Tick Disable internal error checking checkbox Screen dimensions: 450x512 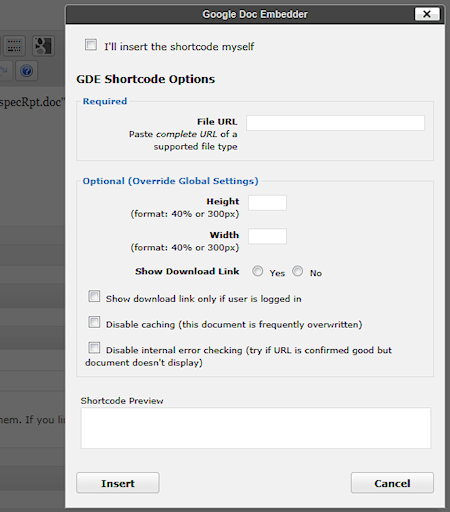pos(94,348)
